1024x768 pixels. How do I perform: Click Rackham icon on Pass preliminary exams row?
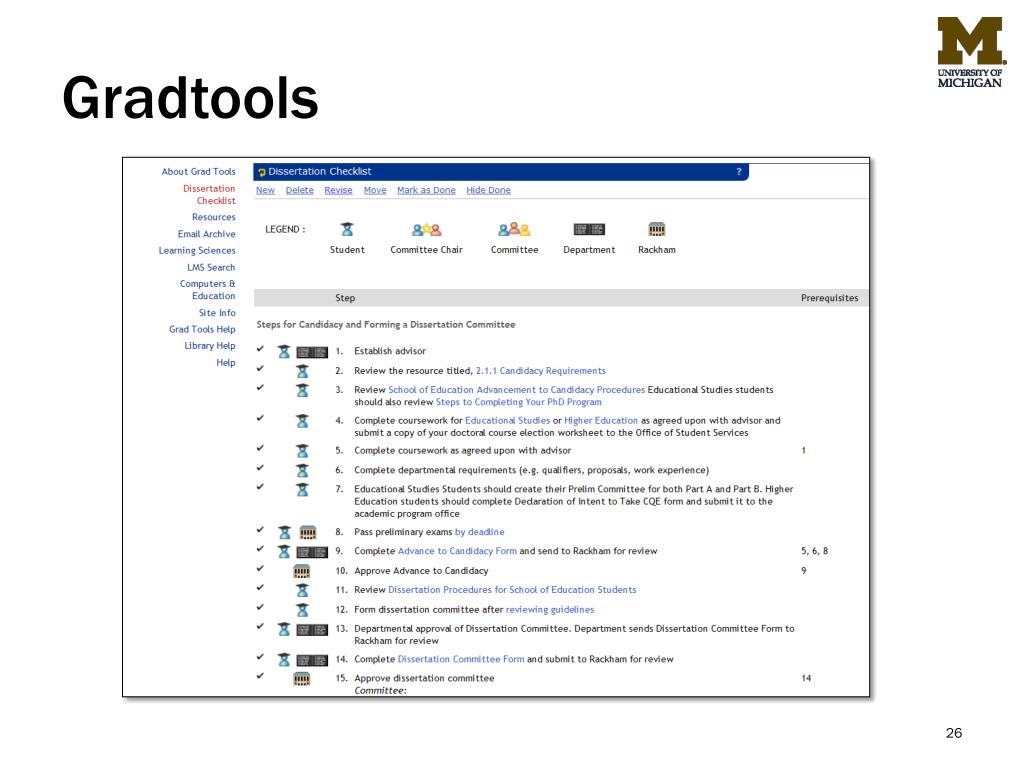[308, 533]
